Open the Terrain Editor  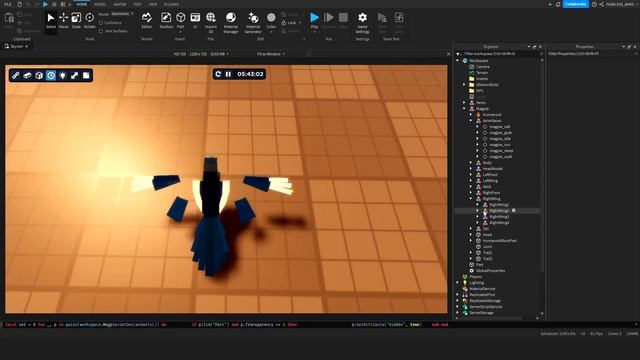point(147,21)
